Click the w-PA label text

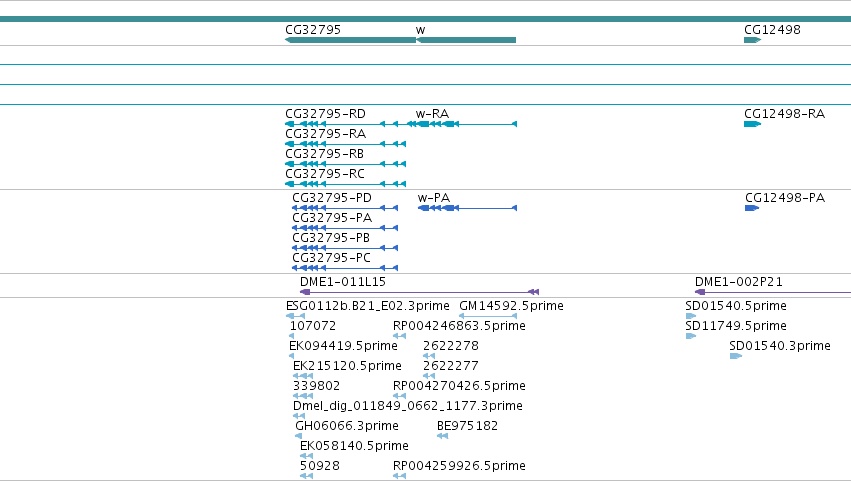tap(434, 198)
